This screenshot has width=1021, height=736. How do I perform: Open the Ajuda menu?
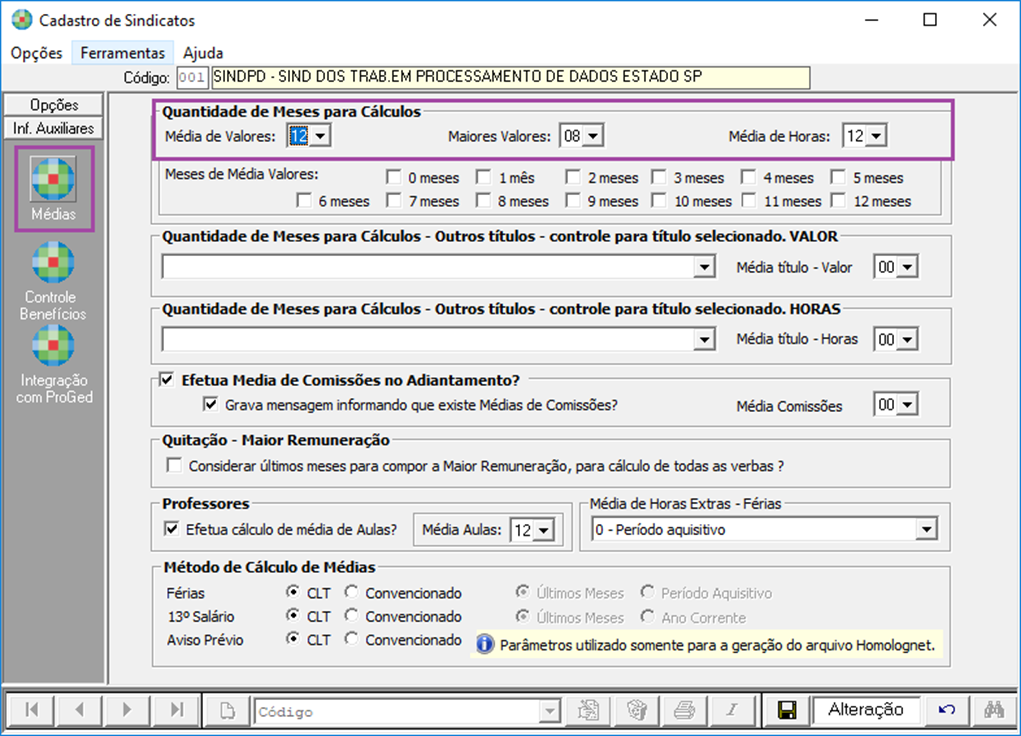(x=203, y=53)
